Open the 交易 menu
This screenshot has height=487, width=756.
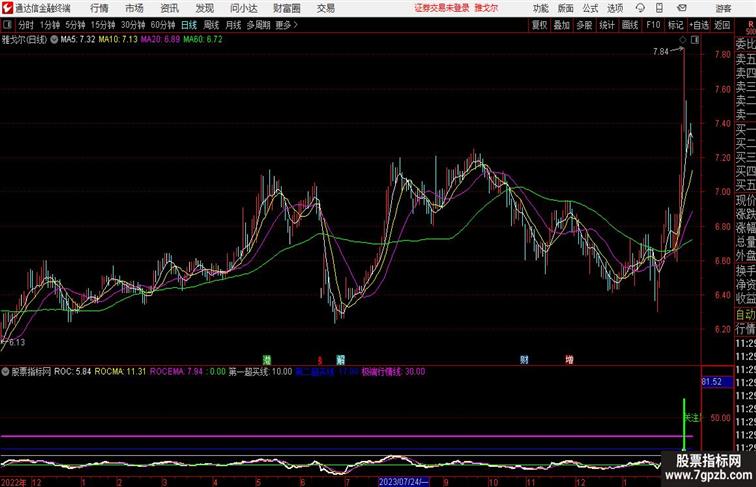(x=325, y=8)
